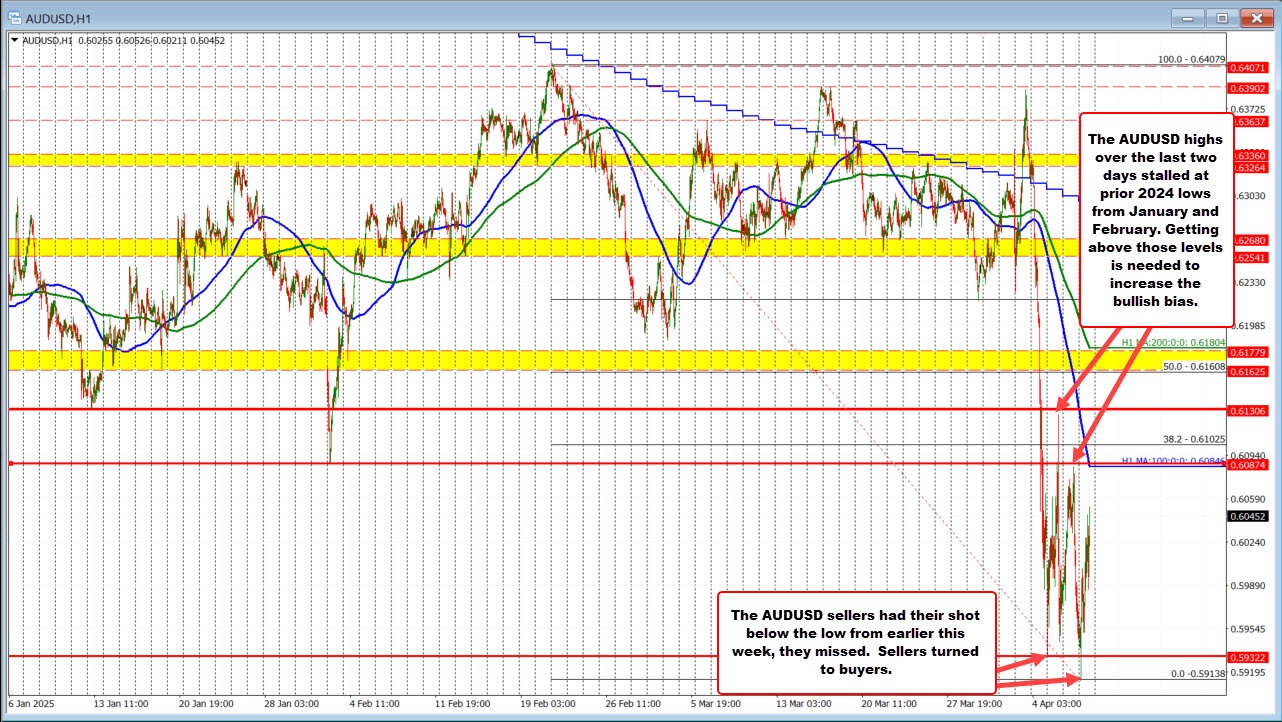The height and width of the screenshot is (722, 1282).
Task: Select the red price label 0.61306
Action: [1251, 411]
